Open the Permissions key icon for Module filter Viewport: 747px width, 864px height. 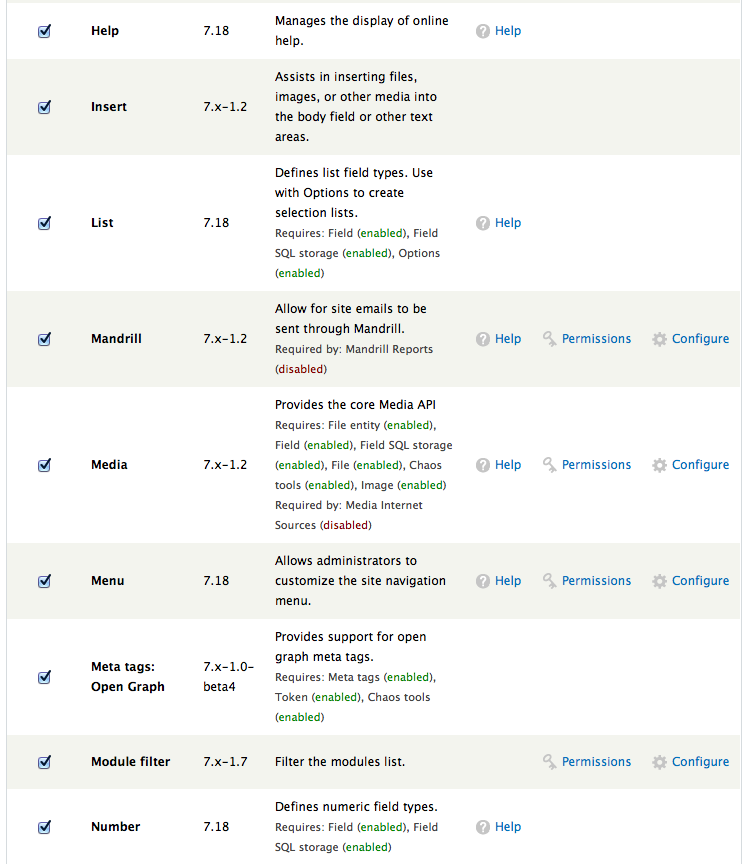(551, 762)
